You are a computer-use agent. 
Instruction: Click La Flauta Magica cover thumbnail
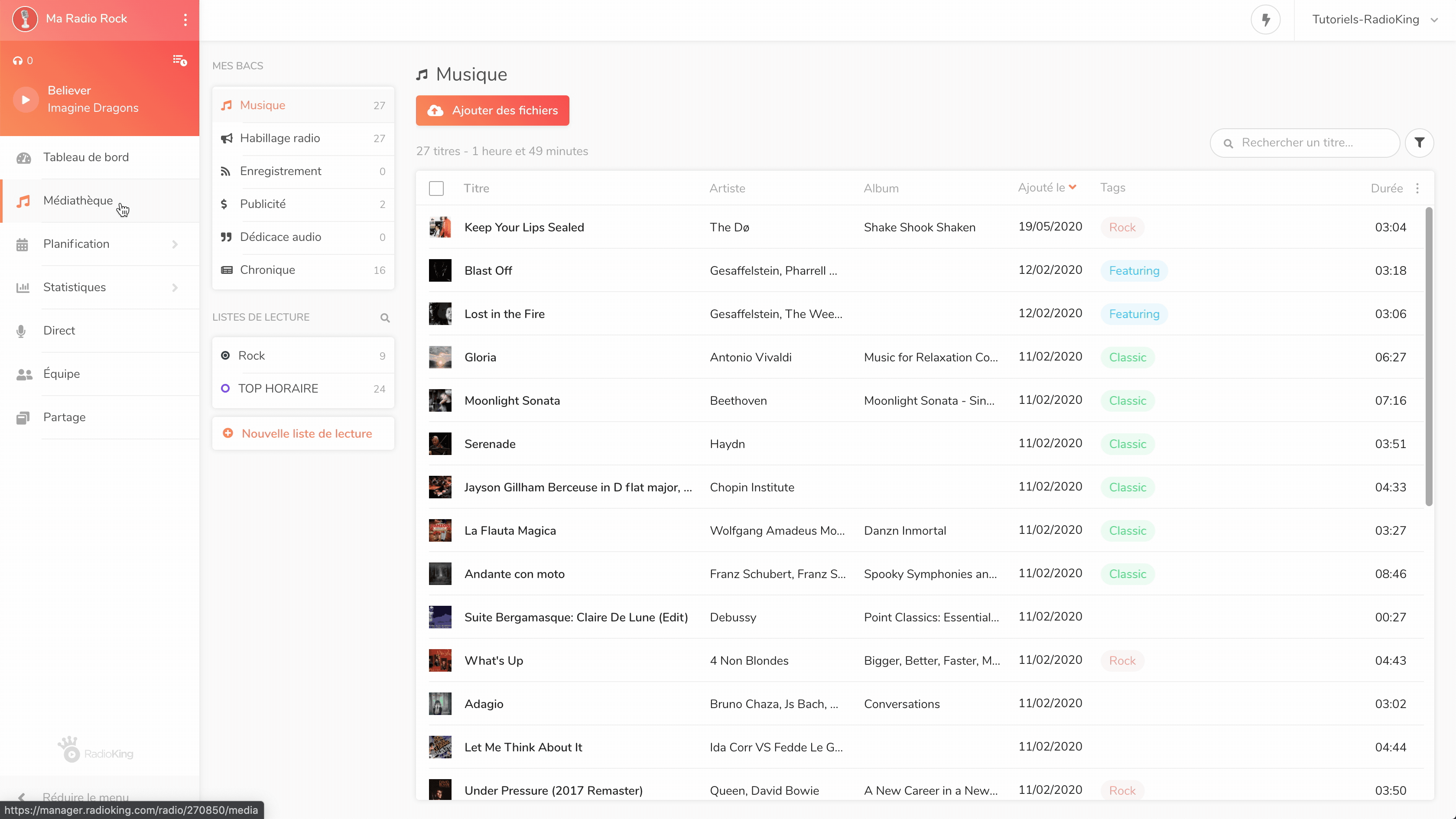point(440,531)
